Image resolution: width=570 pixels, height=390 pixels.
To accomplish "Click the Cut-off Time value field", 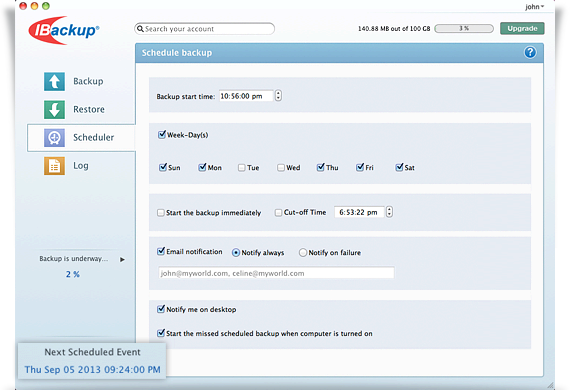I will (359, 212).
